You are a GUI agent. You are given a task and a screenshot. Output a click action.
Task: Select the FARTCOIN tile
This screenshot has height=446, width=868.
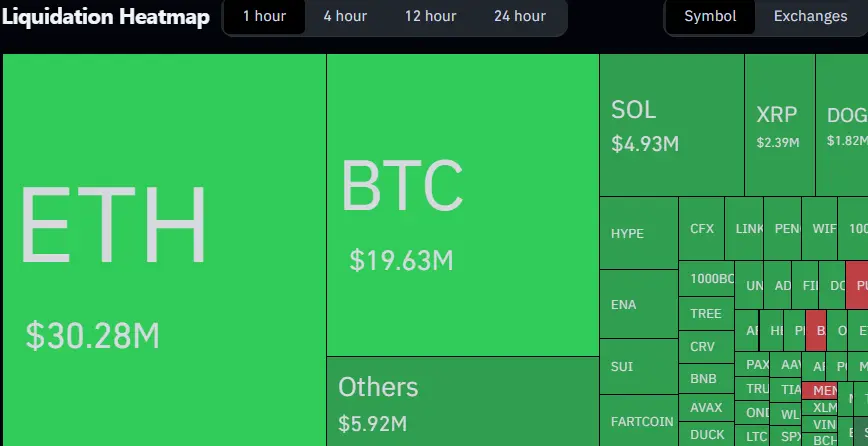[x=639, y=421]
